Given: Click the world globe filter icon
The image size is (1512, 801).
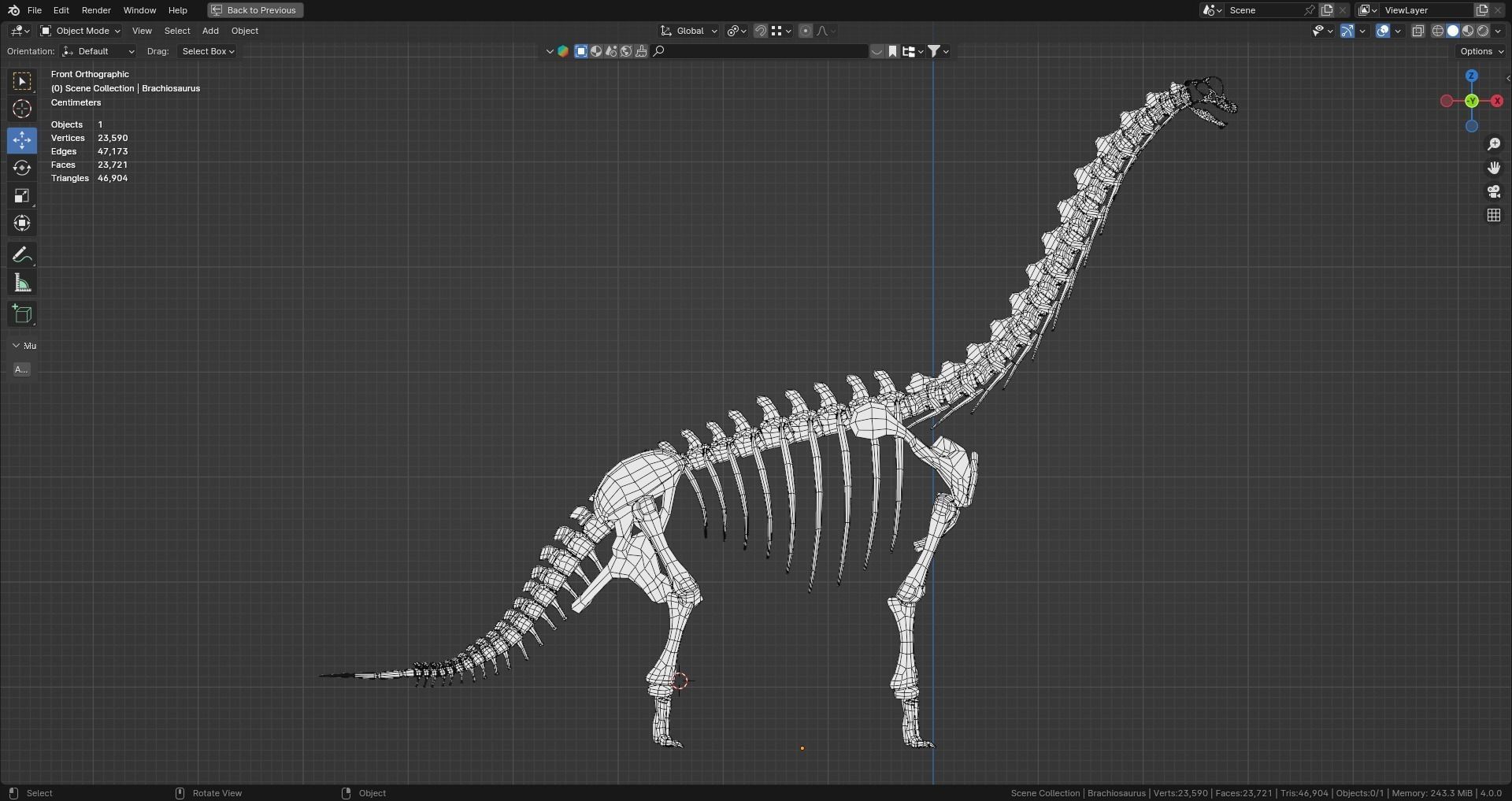Looking at the screenshot, I should coord(626,51).
